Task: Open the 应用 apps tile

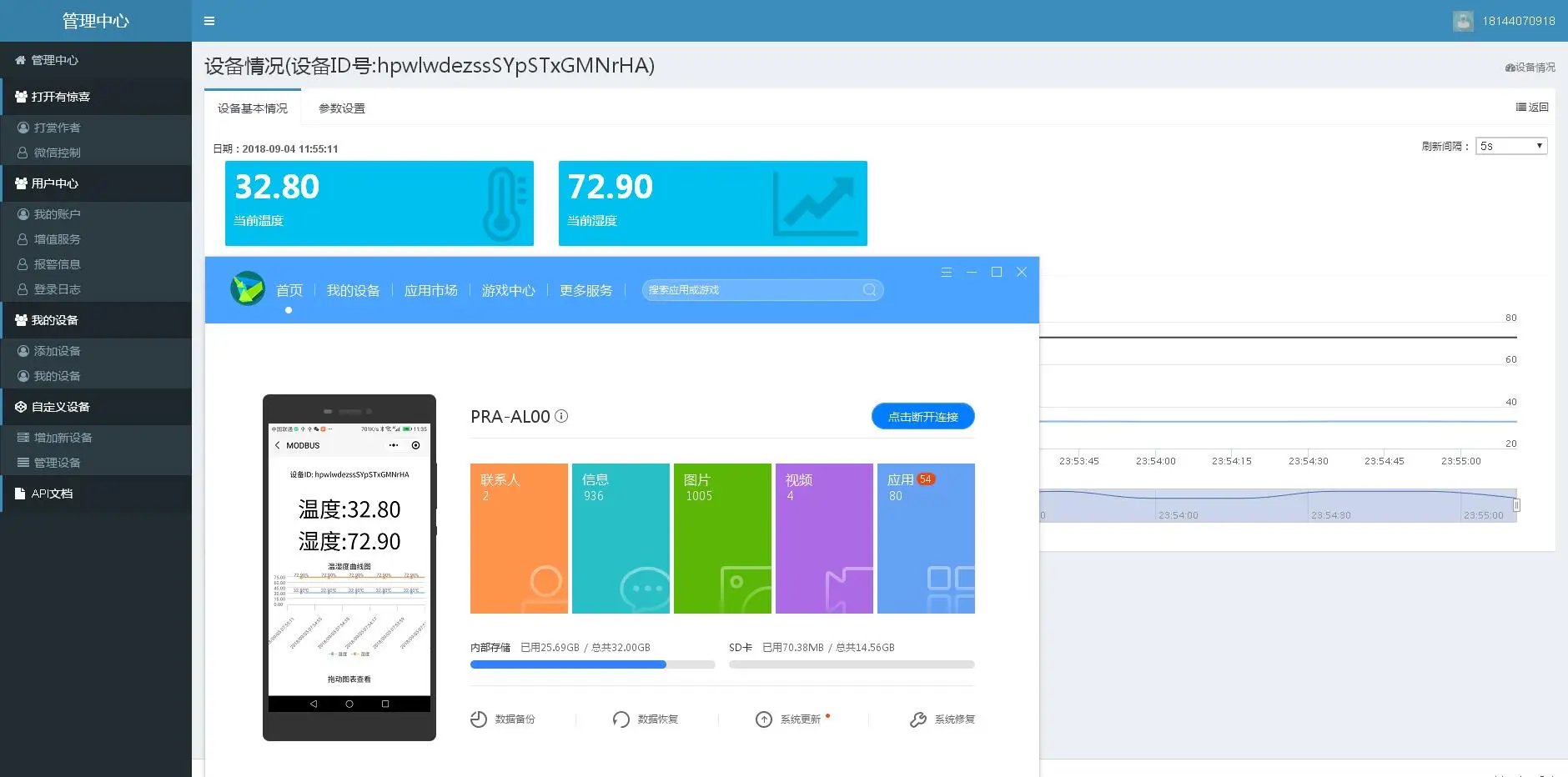Action: pyautogui.click(x=926, y=539)
